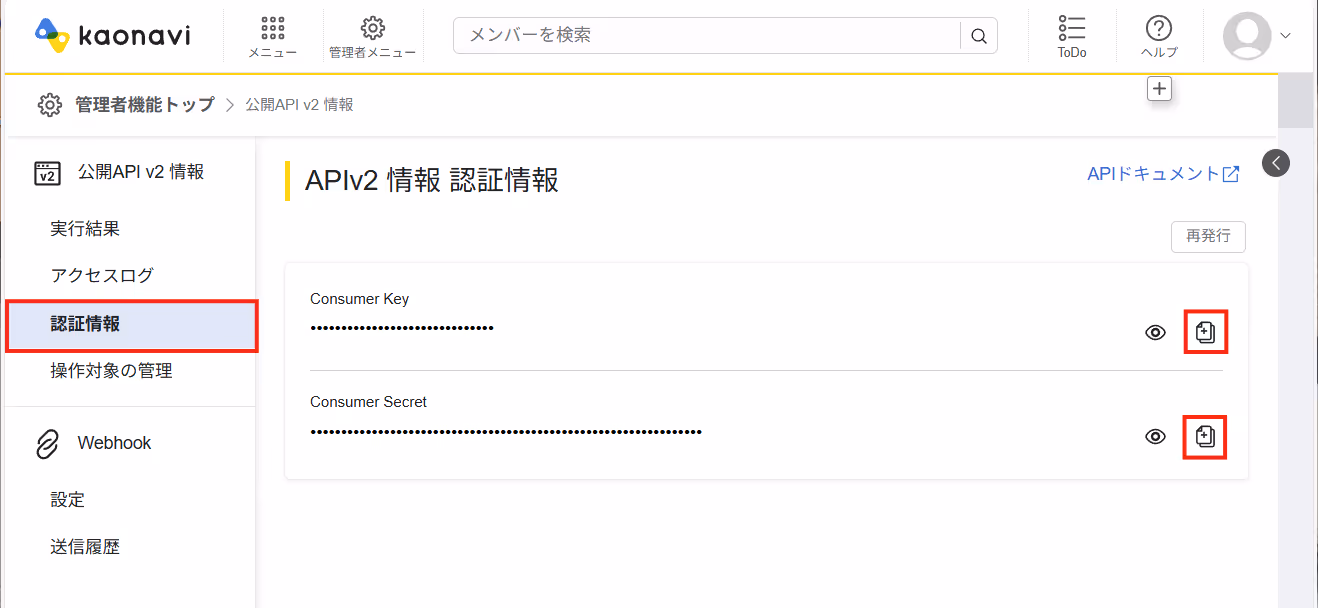The width and height of the screenshot is (1318, 608).
Task: Copy the Consumer Secret
Action: click(1205, 436)
